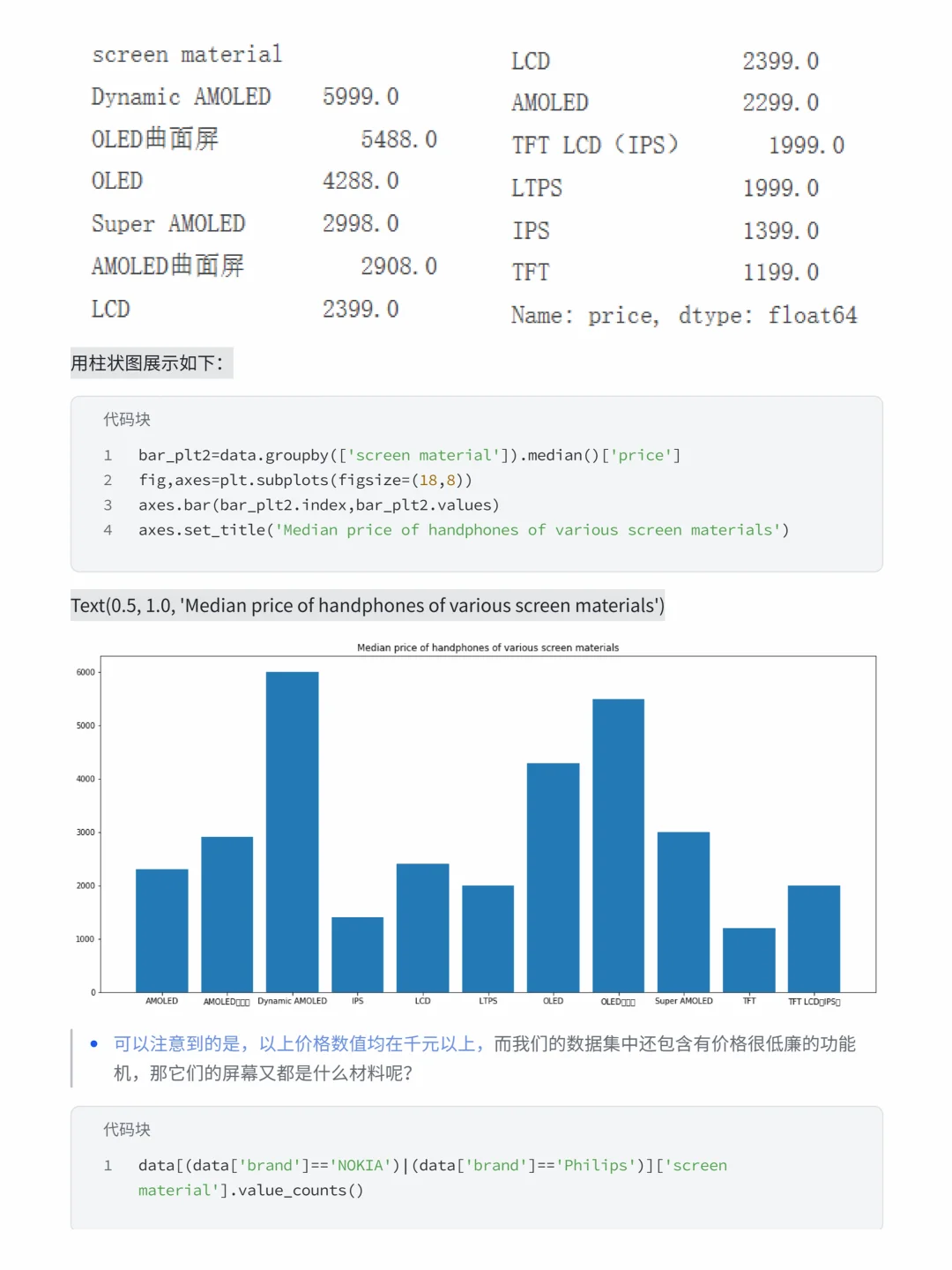Click the value 1399.0

pos(780,231)
